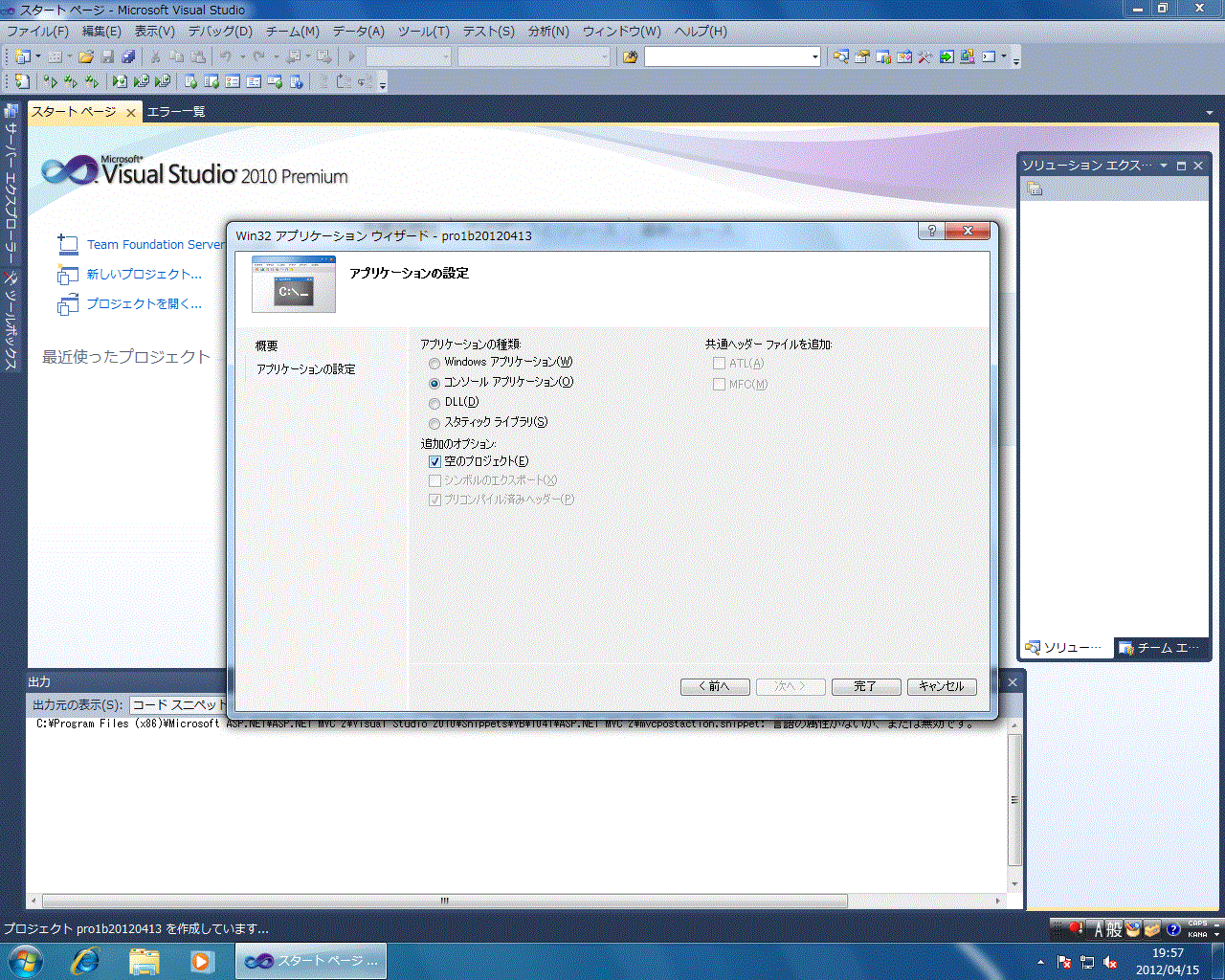The image size is (1225, 980).
Task: Click the wizard dialog's help question mark
Action: click(931, 231)
